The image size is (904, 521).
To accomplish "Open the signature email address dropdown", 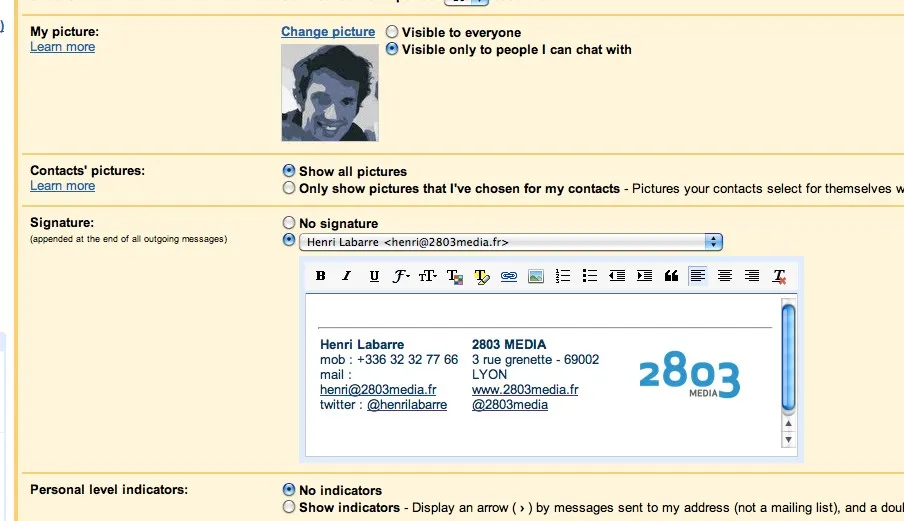I will pyautogui.click(x=511, y=242).
